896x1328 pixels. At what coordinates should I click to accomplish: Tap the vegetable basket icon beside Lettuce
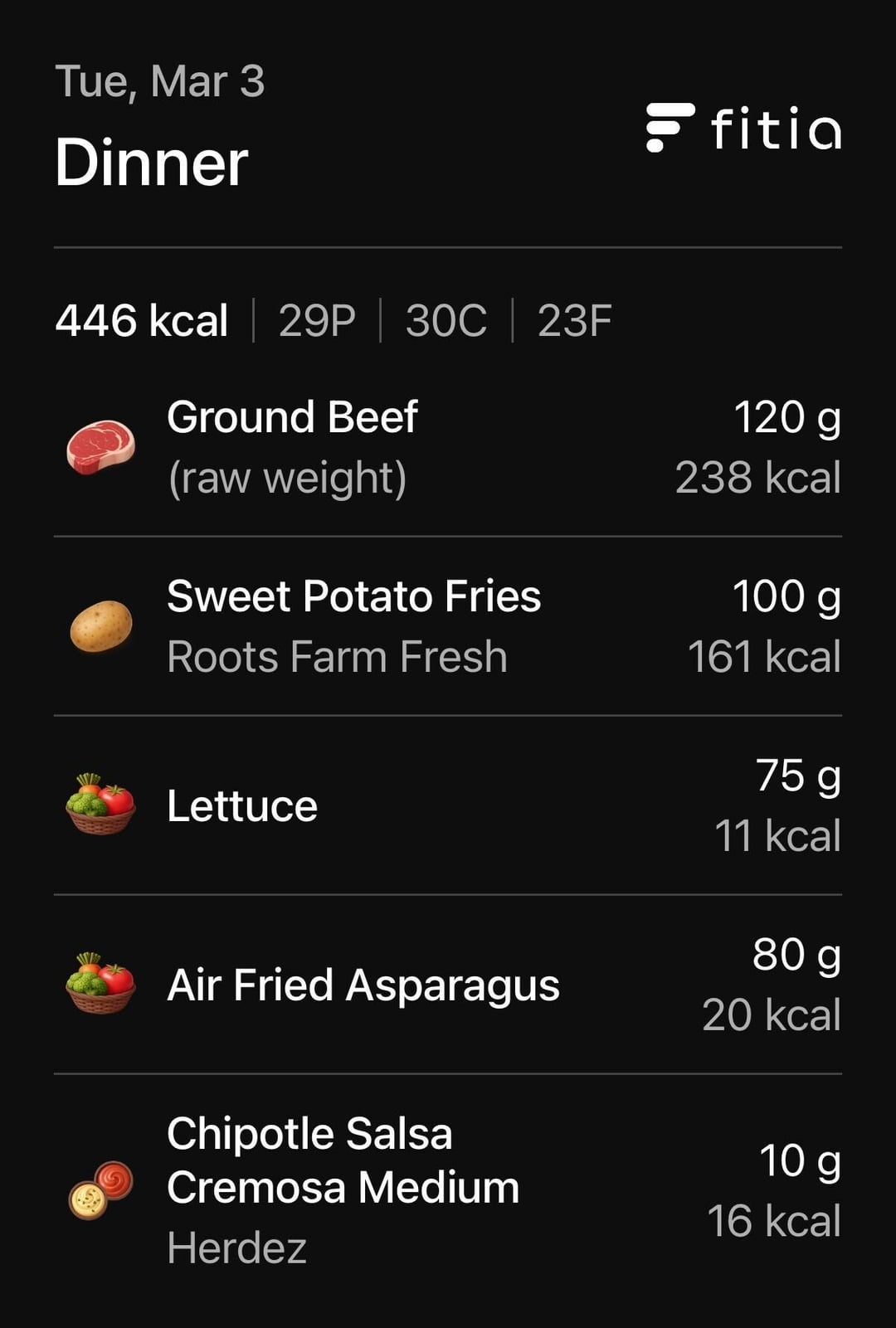(100, 805)
